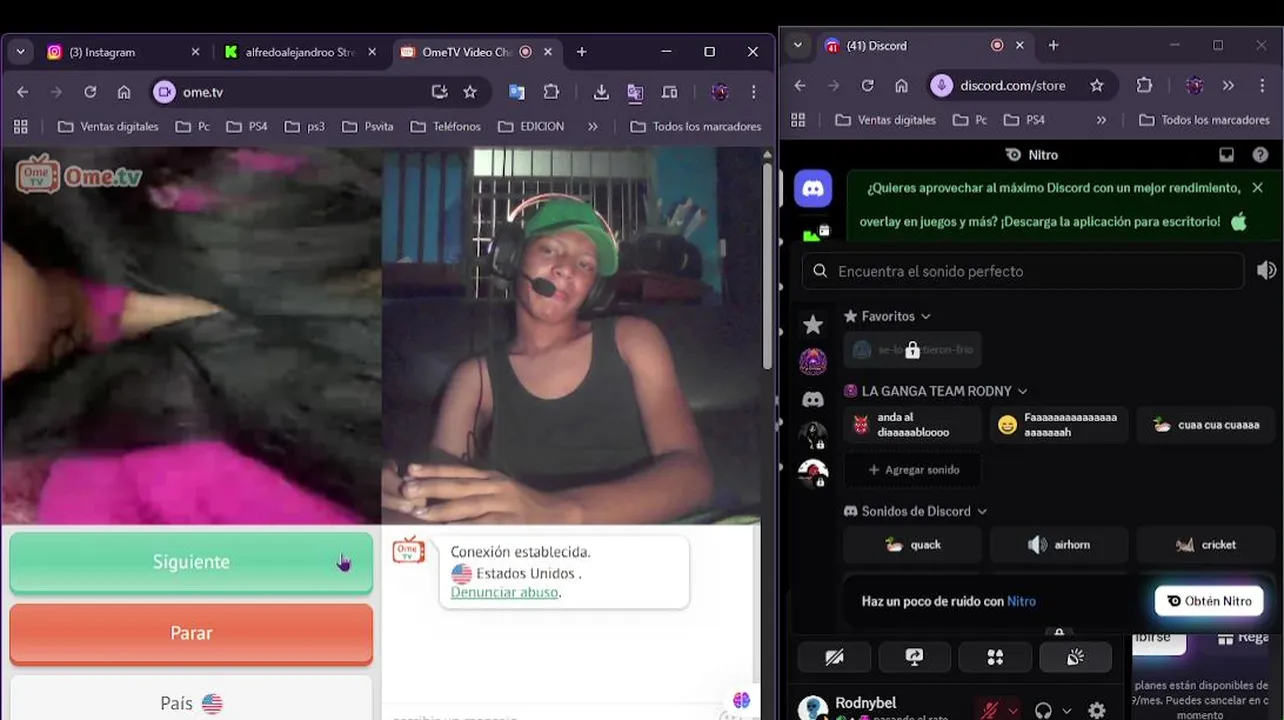Viewport: 1284px width, 720px height.
Task: Show hidden bookmarks in left browser
Action: (x=593, y=127)
